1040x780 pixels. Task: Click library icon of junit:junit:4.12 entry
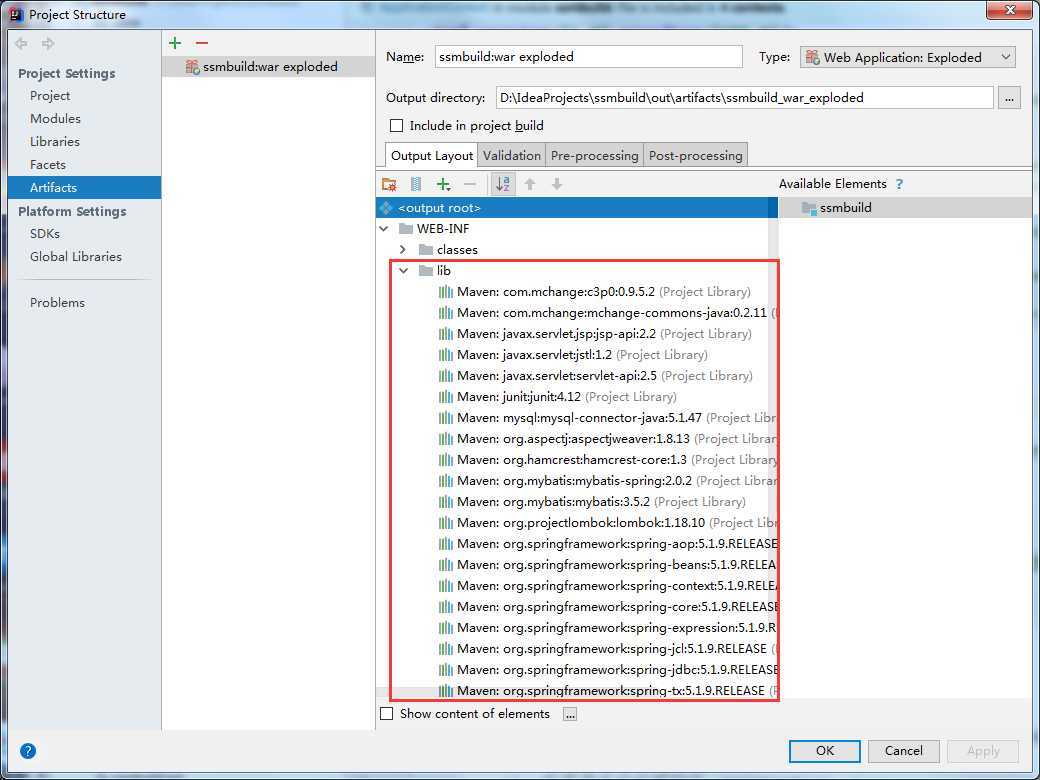tap(446, 397)
